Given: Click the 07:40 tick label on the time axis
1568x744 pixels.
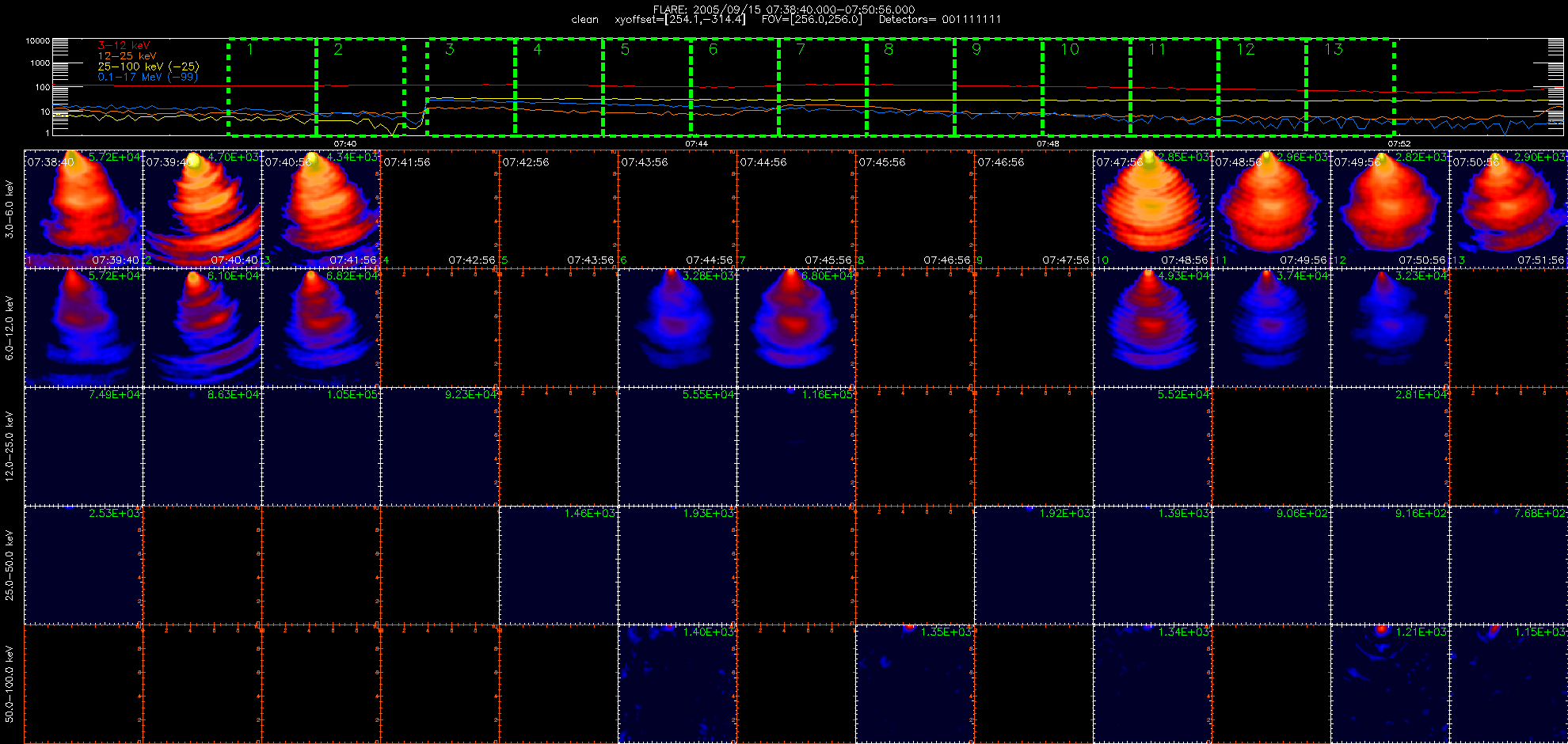Looking at the screenshot, I should click(345, 143).
